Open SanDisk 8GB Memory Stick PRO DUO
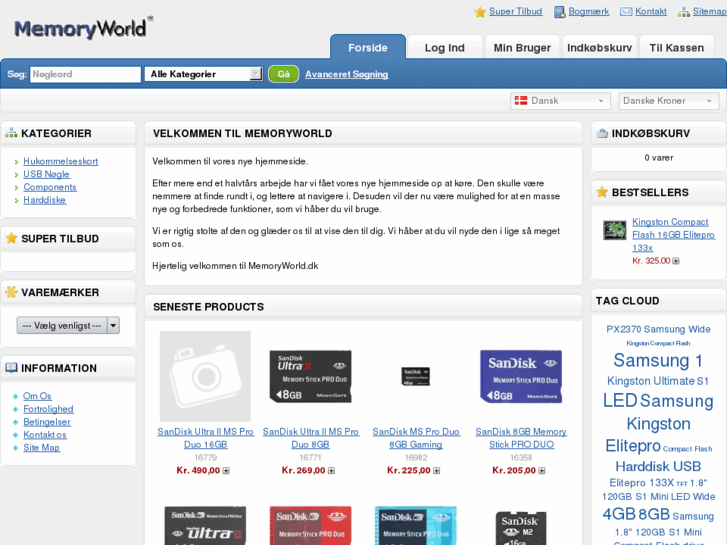Screen dimensions: 727x545 point(521,438)
